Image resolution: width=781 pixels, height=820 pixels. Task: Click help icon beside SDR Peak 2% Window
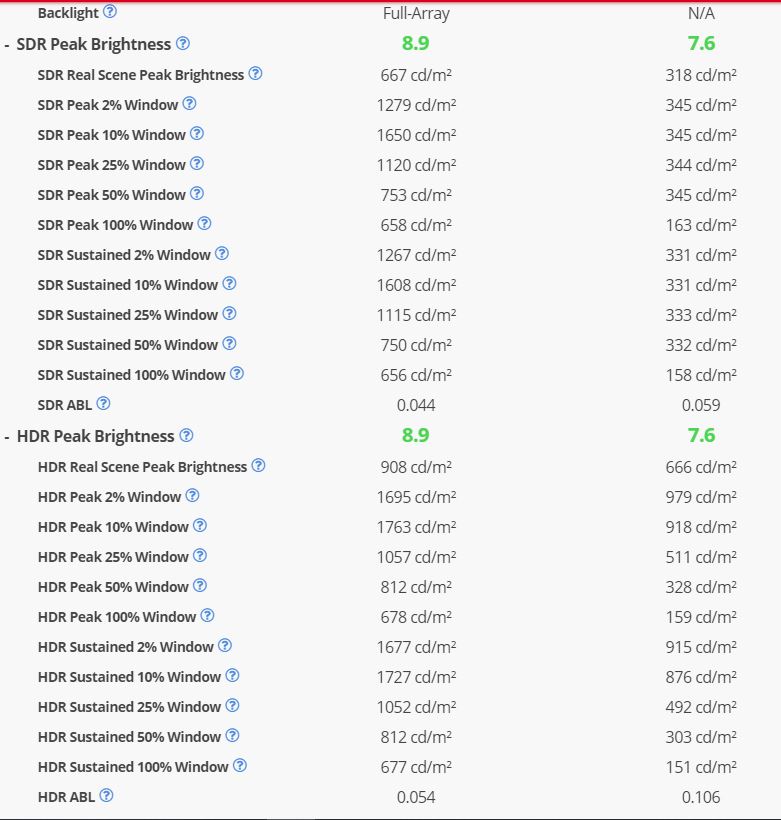[x=189, y=104]
